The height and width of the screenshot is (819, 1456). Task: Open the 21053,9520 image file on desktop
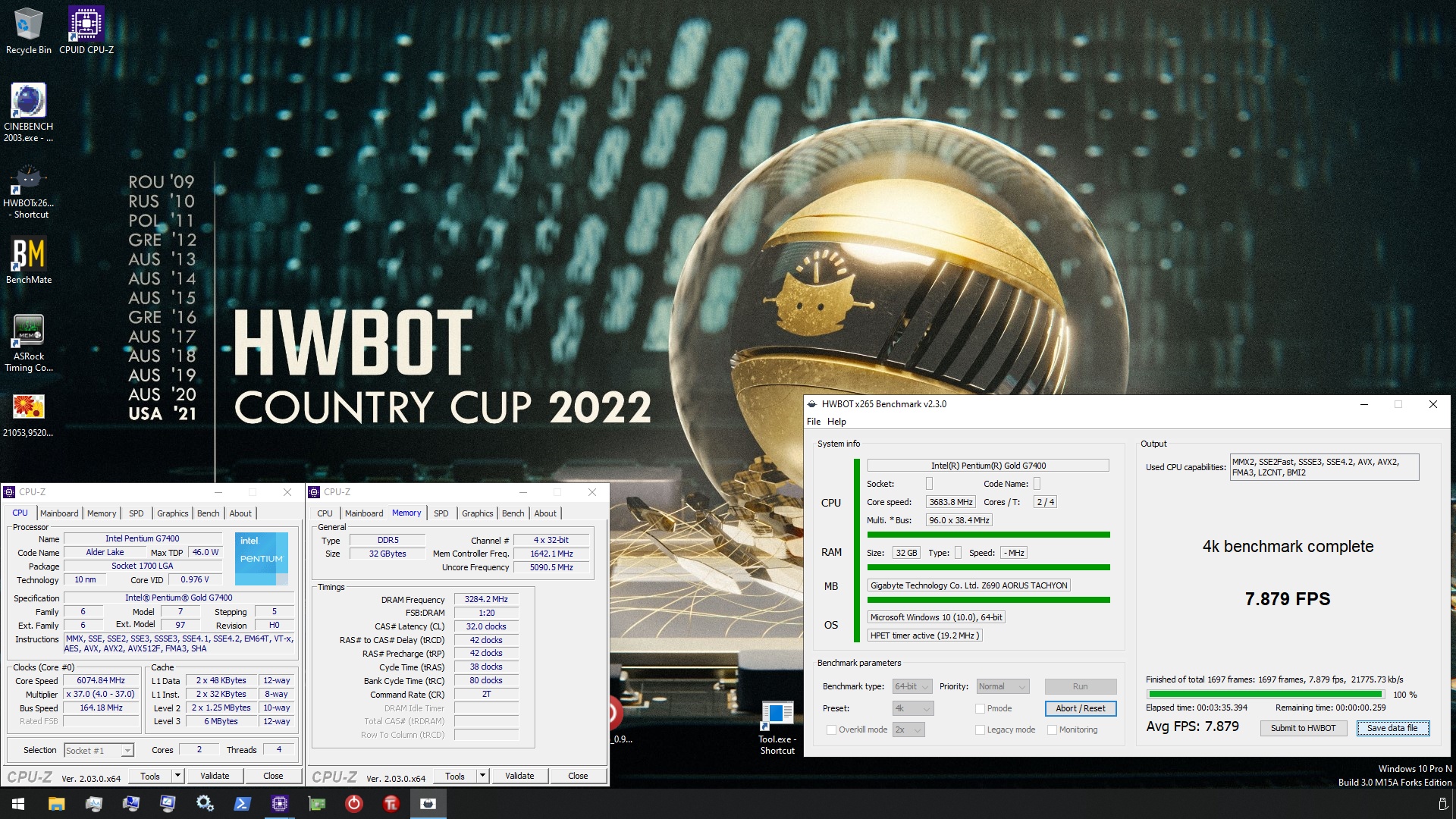28,415
